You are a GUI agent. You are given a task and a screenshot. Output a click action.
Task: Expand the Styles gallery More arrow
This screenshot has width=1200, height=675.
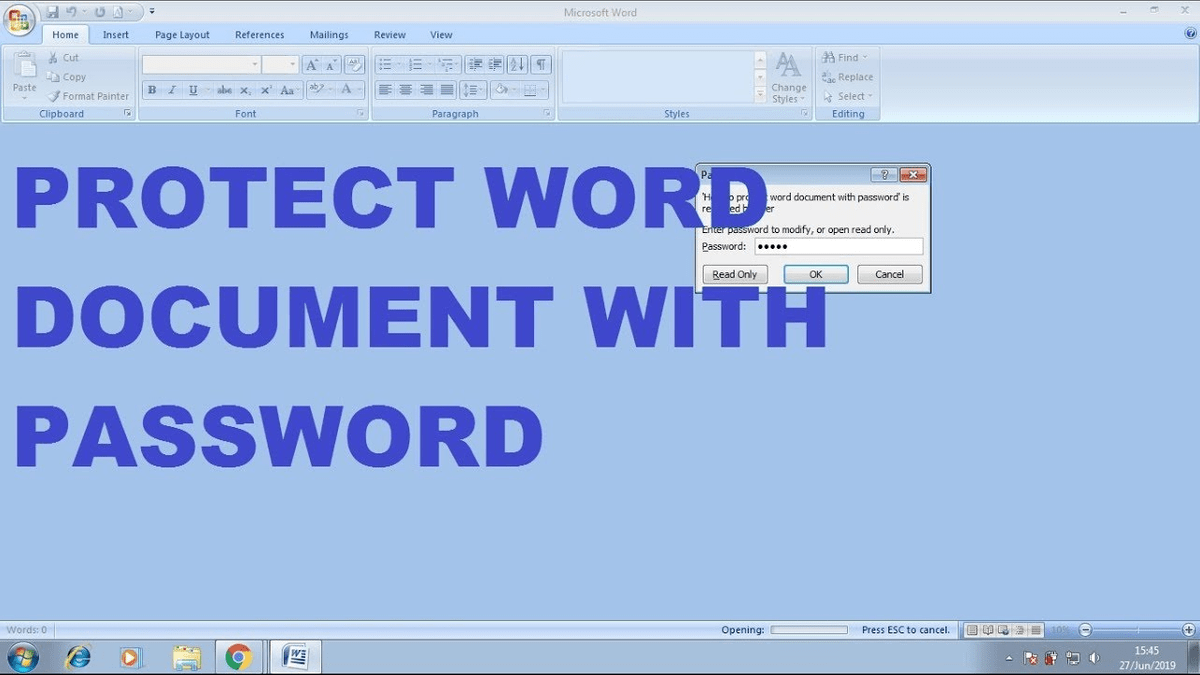point(760,96)
